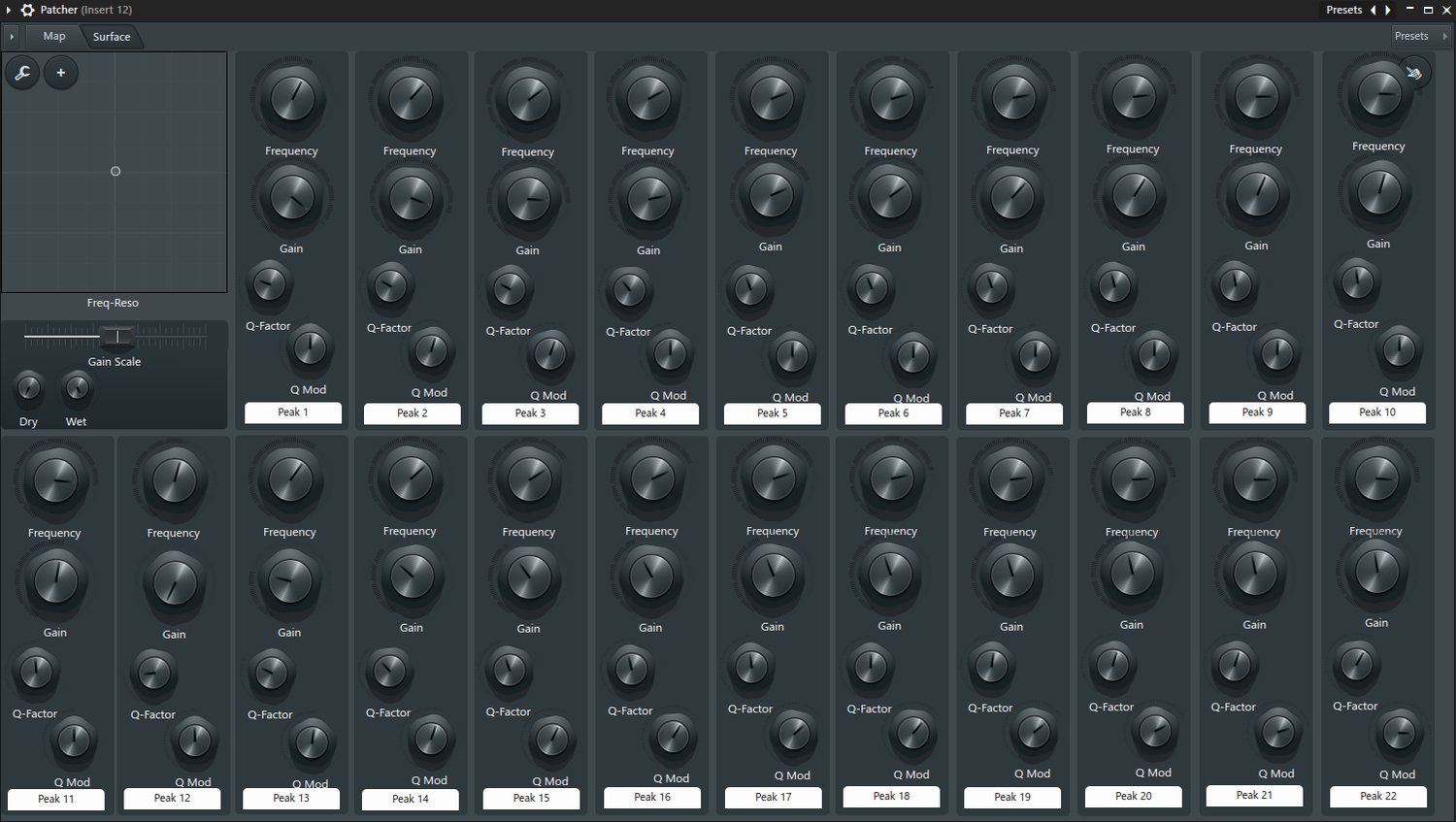The width and height of the screenshot is (1456, 822).
Task: Click the Peak 14 label button
Action: [411, 799]
